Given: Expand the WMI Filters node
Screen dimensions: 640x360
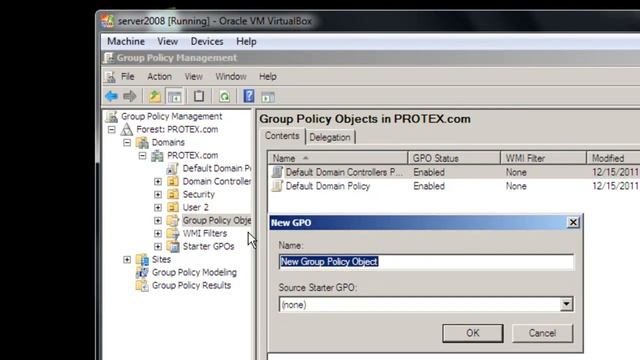Looking at the screenshot, I should 158,234.
